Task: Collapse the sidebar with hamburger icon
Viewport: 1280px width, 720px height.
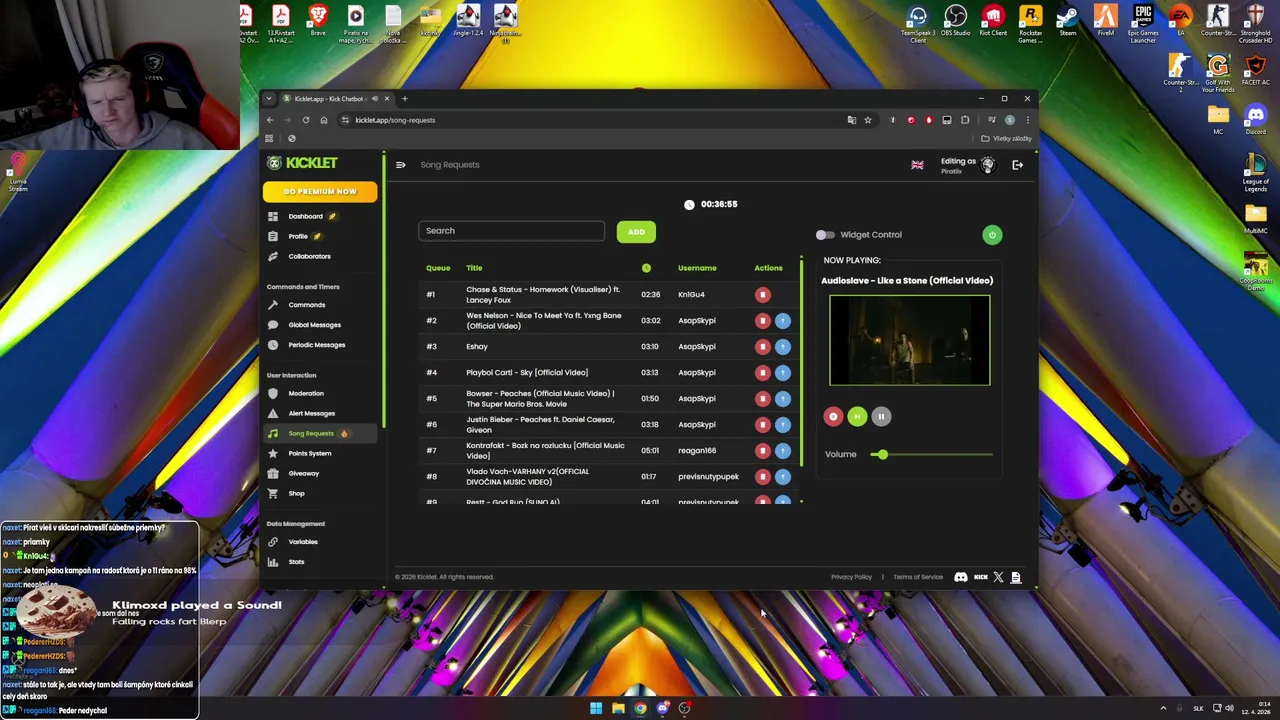Action: (x=400, y=165)
